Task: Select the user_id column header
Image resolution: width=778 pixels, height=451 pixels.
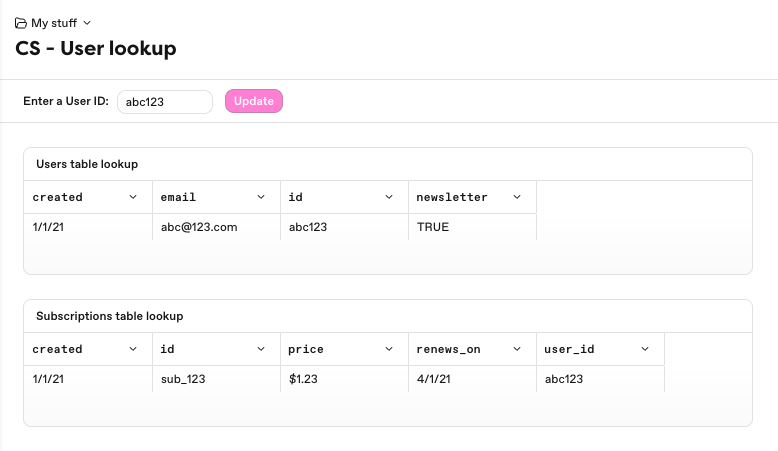Action: click(x=600, y=349)
